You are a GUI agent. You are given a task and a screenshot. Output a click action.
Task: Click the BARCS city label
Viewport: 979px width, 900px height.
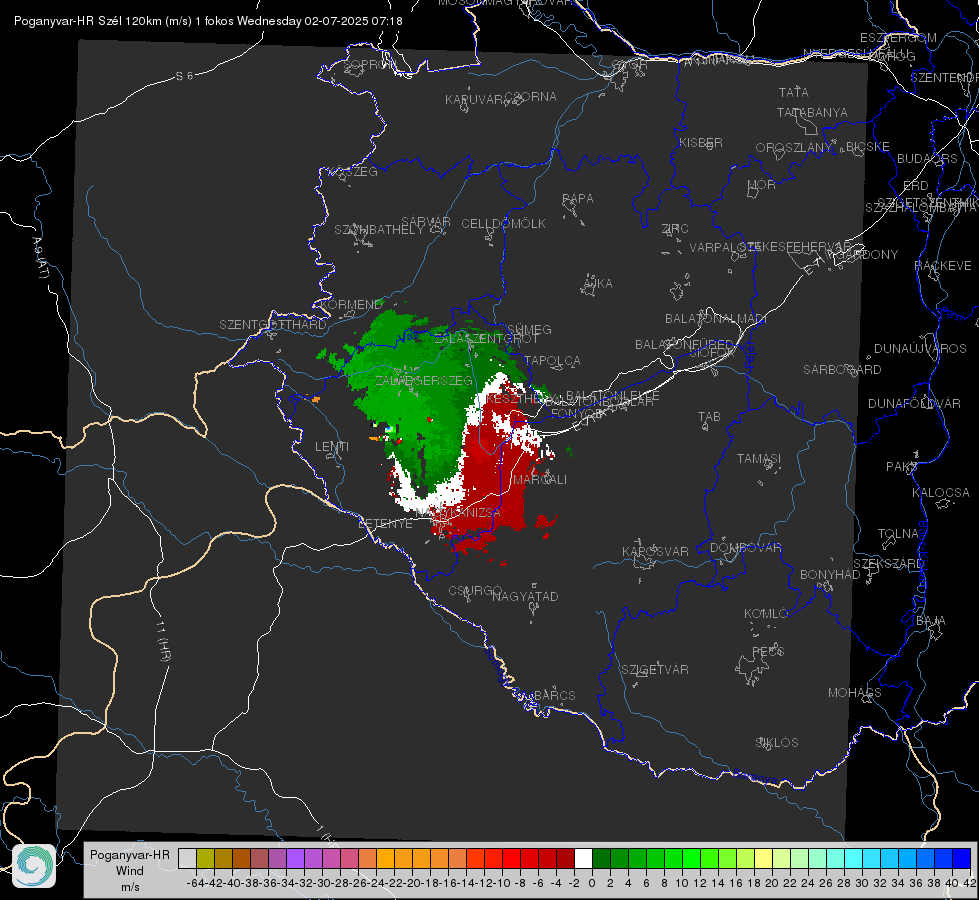click(x=555, y=696)
